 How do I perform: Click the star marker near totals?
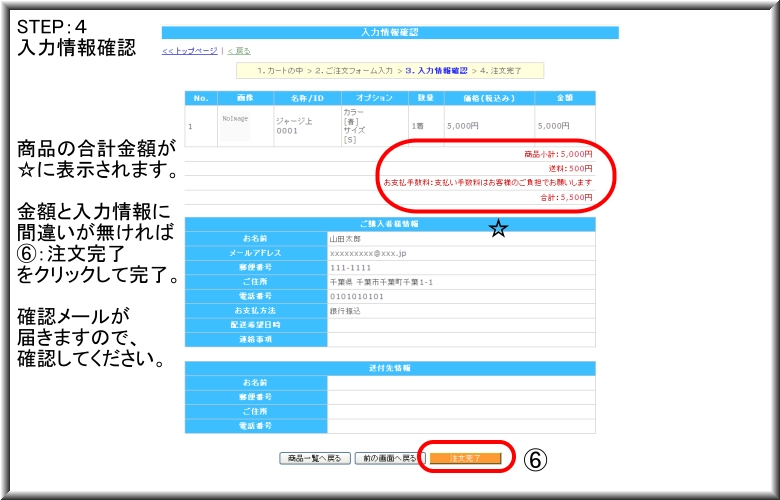point(498,230)
